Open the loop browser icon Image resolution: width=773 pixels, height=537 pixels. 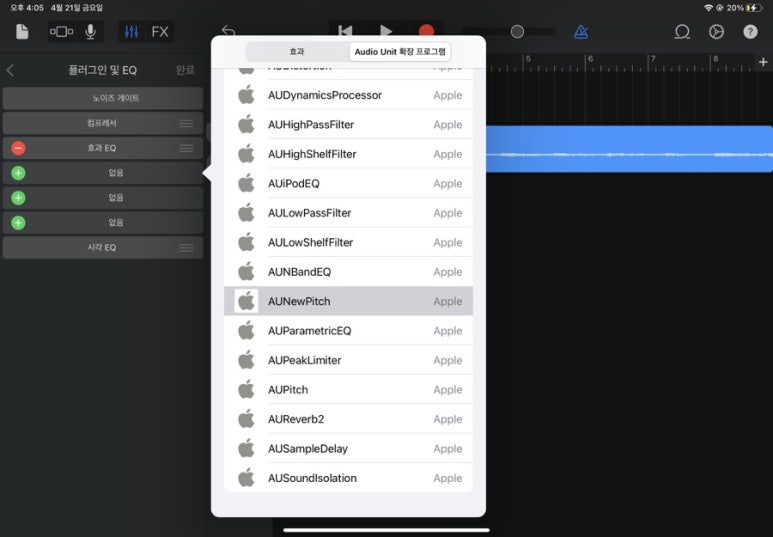click(682, 32)
